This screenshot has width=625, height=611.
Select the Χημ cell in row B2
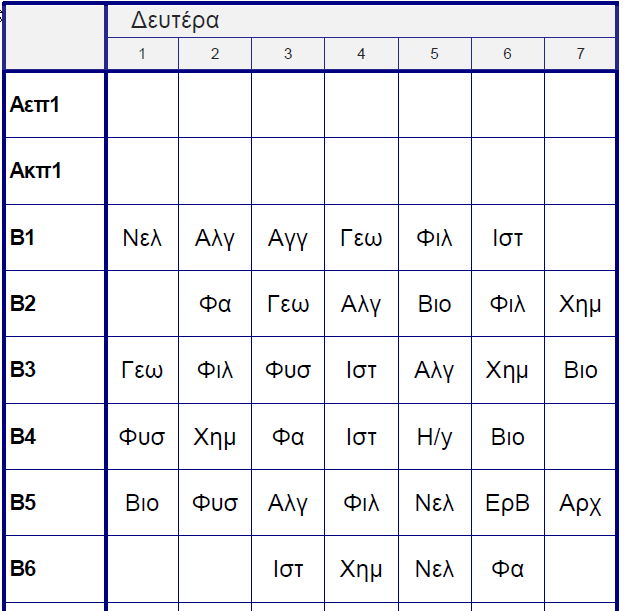click(580, 304)
